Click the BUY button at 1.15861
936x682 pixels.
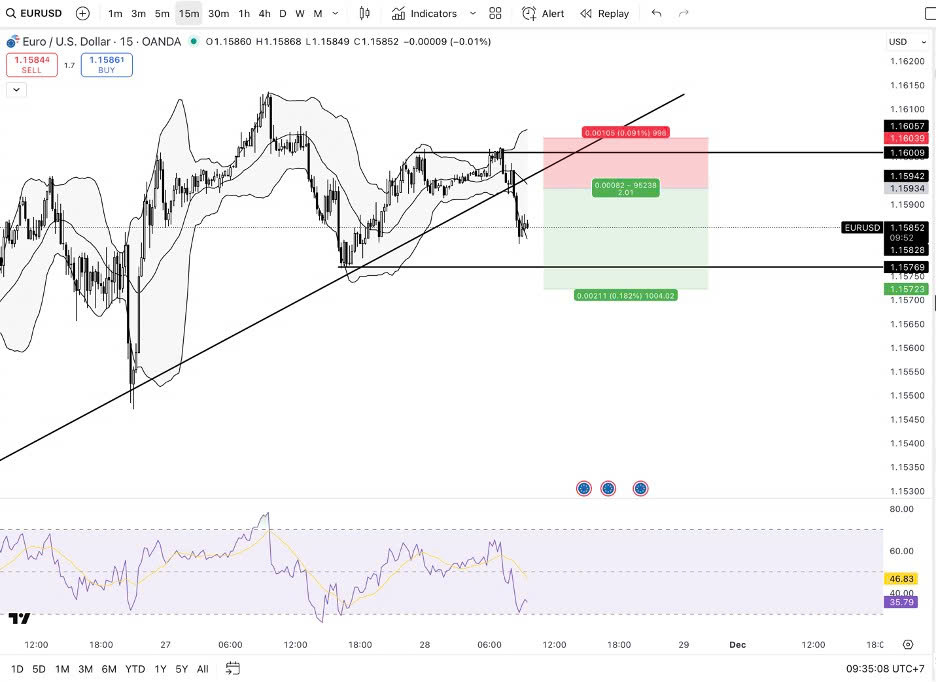(x=106, y=65)
